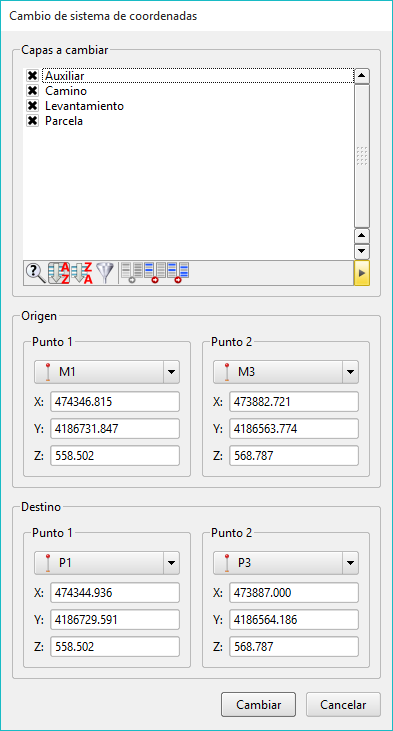Select the Auxiliar layer name
393x731 pixels.
(x=64, y=76)
